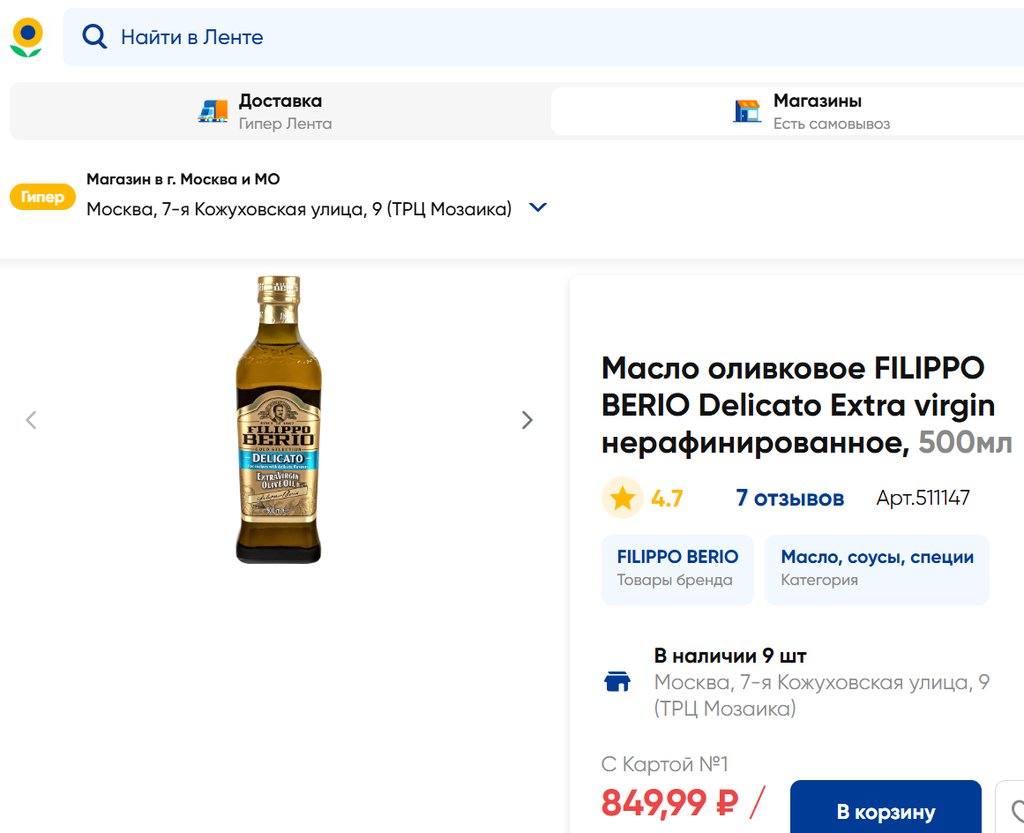Expand the store address dropdown chevron

coord(538,208)
